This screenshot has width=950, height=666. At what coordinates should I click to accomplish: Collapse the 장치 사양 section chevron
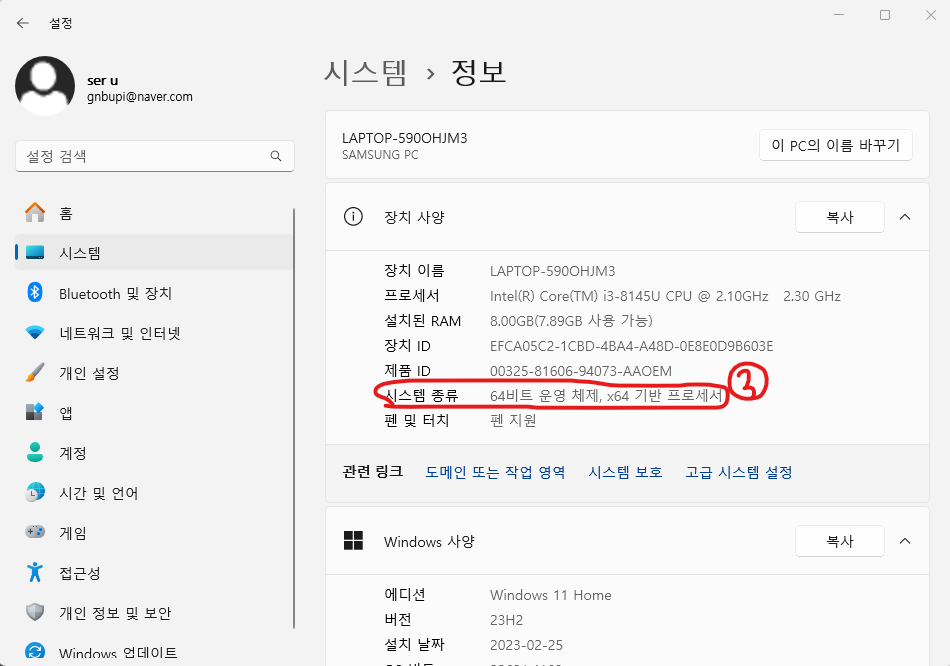(x=905, y=217)
